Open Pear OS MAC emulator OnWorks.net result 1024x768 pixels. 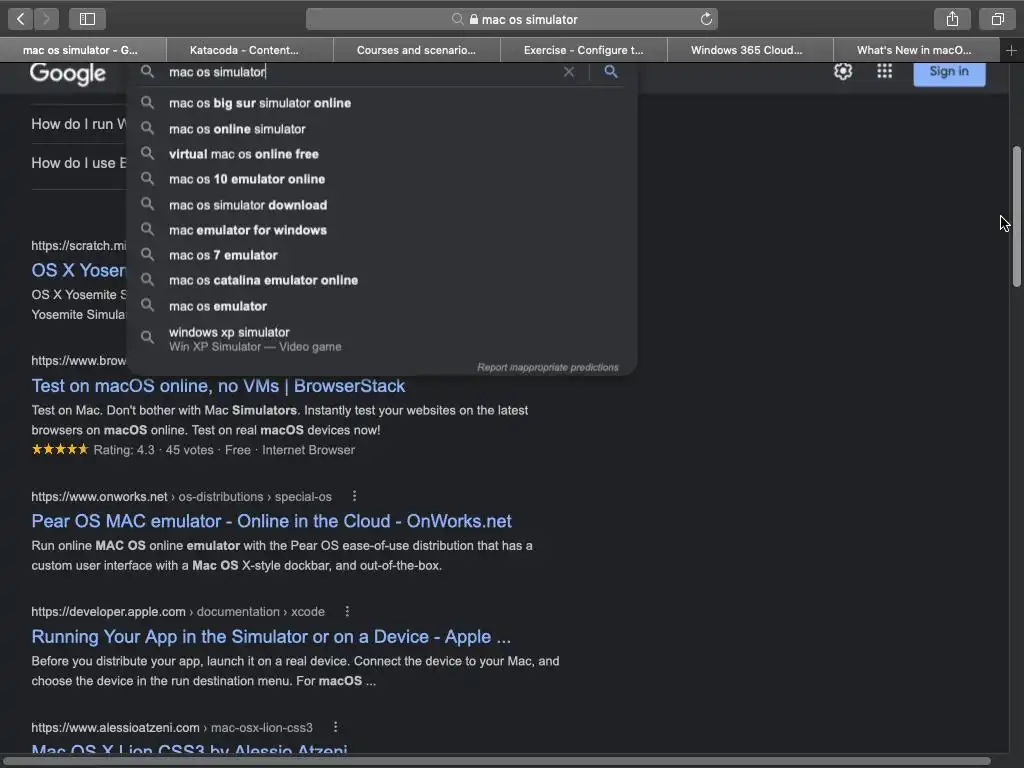pos(272,521)
